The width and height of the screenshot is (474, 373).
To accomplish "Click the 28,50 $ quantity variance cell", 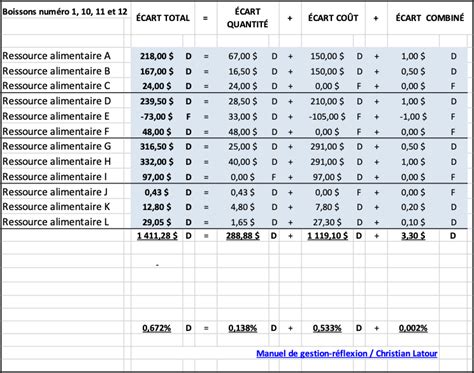I will pyautogui.click(x=243, y=101).
